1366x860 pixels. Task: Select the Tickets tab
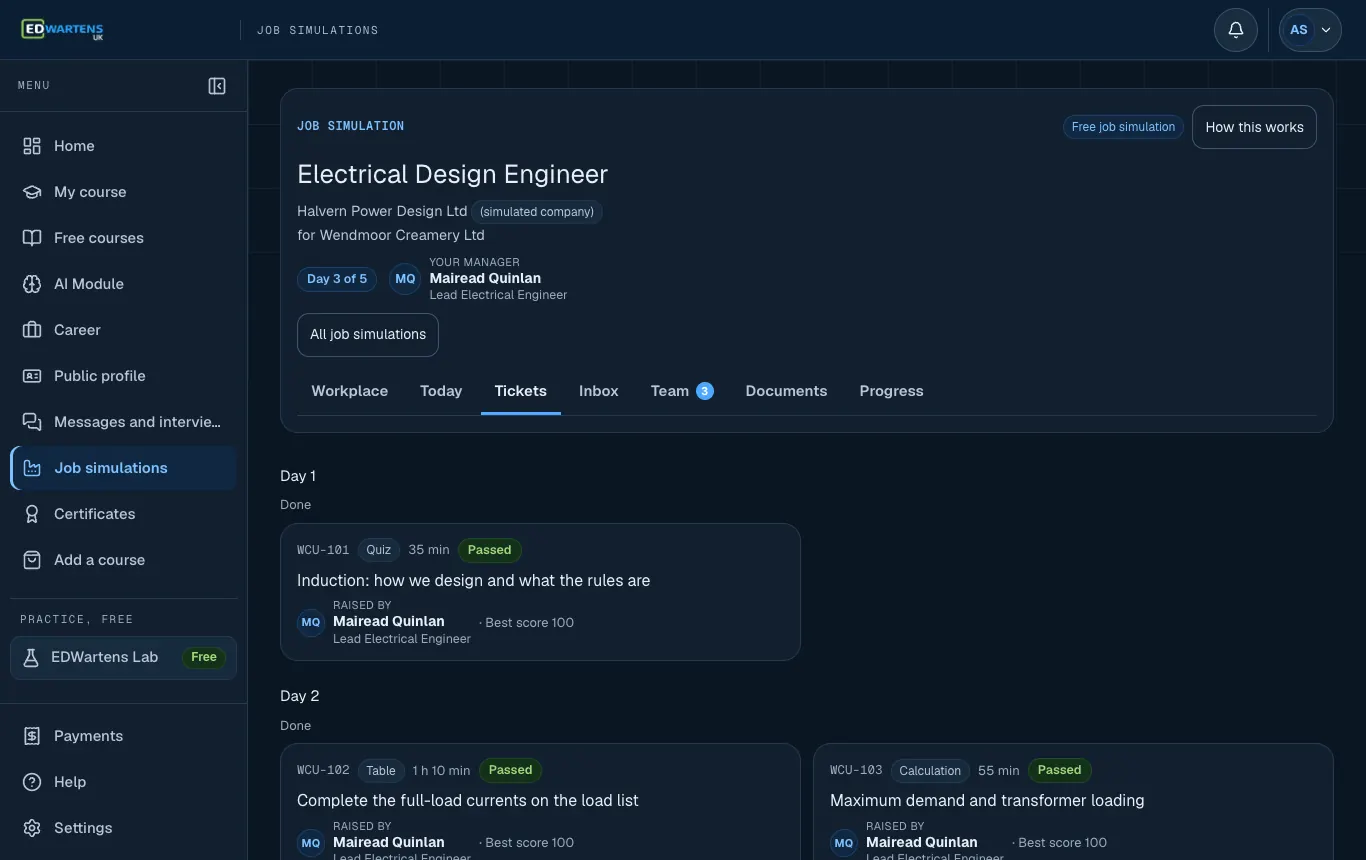pos(521,391)
